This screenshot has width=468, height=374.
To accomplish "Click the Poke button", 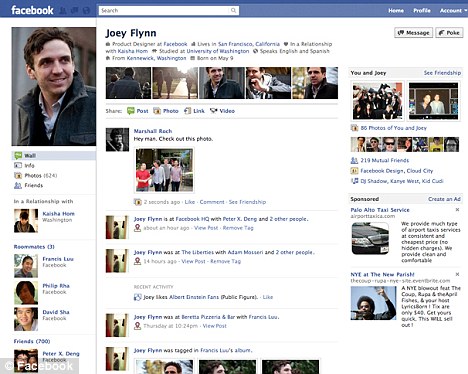I will (x=449, y=33).
